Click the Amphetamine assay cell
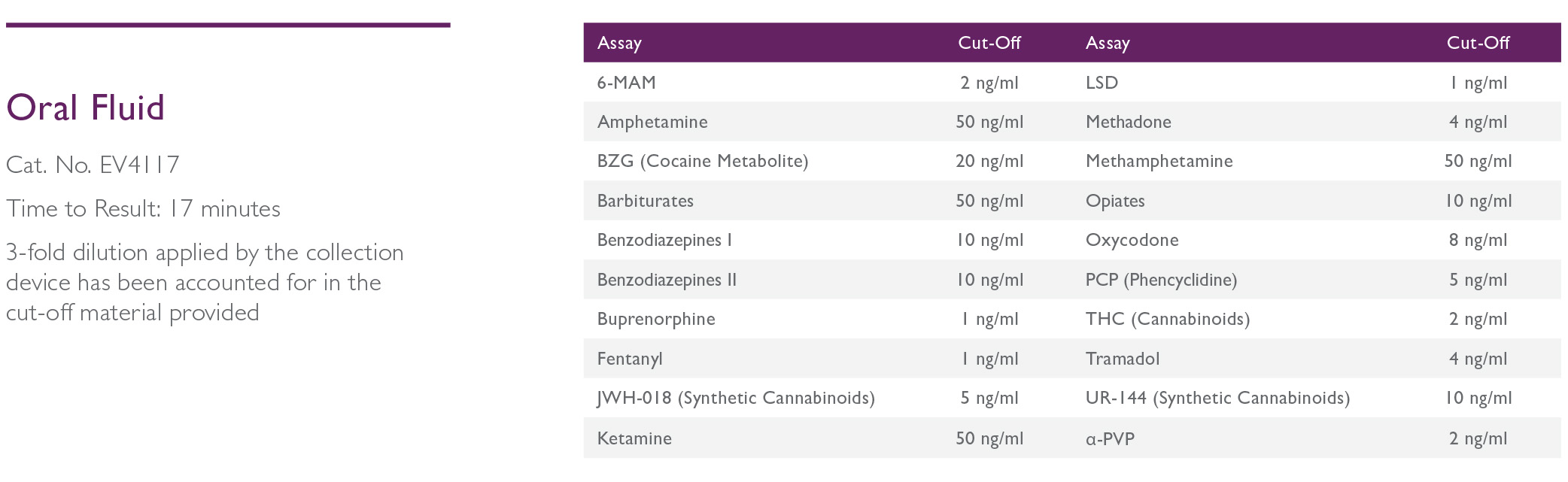 click(652, 122)
